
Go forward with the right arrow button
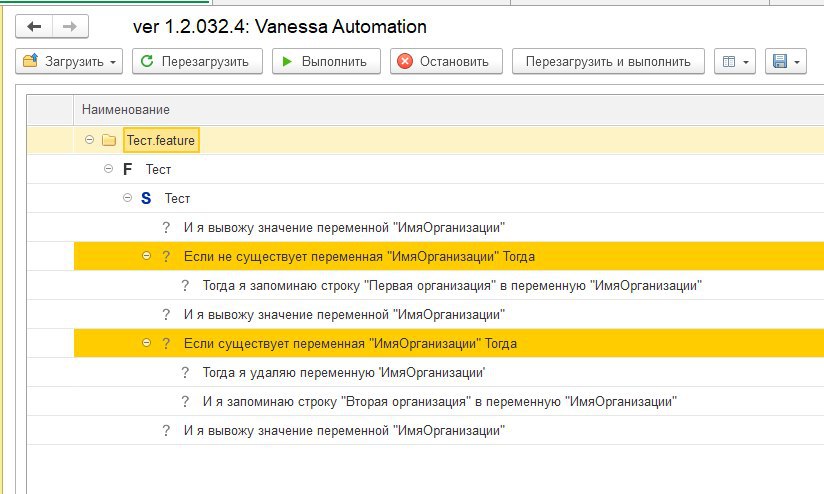tap(70, 26)
